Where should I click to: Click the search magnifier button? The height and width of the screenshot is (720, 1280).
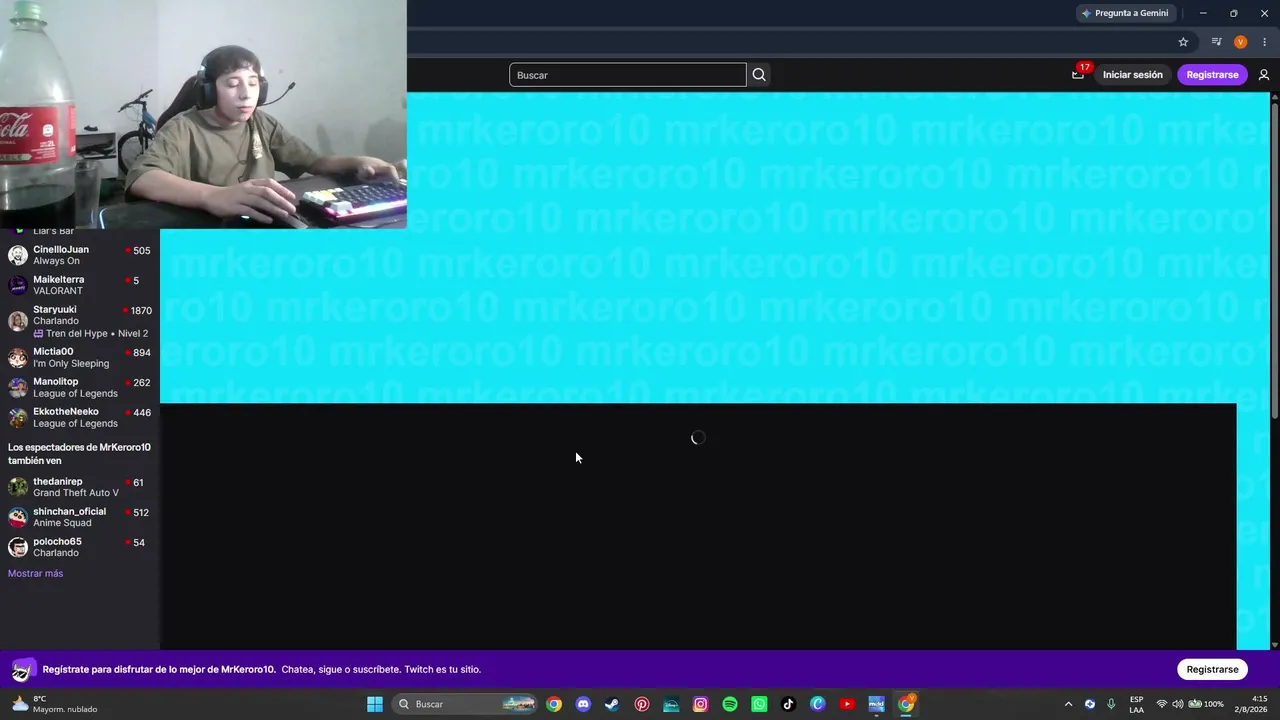click(759, 75)
